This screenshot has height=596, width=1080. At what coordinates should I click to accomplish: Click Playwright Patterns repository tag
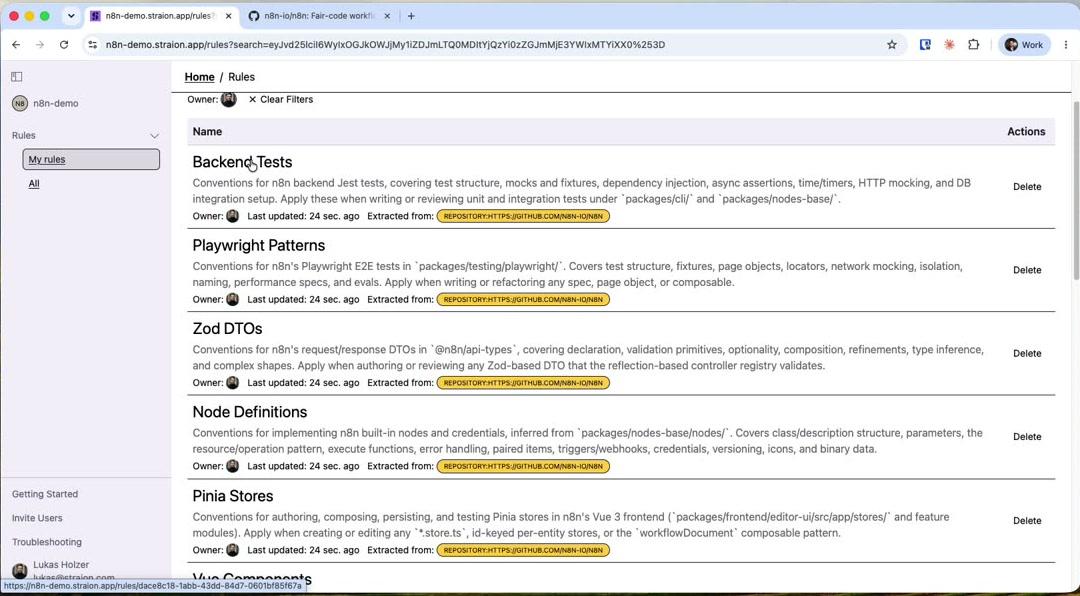(523, 300)
